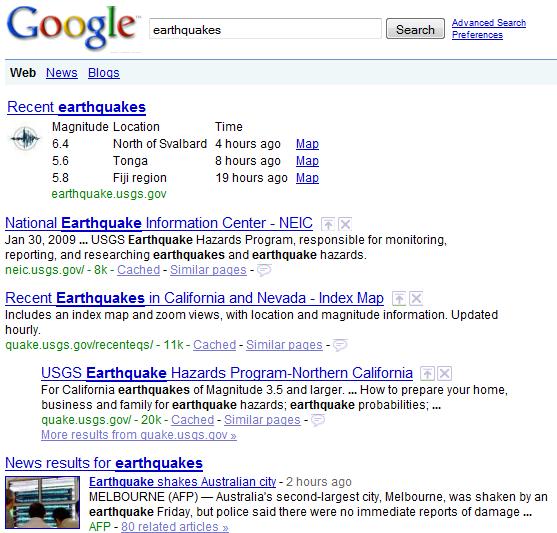
Task: Remove the National Earthquake Information Center result
Action: pos(345,224)
